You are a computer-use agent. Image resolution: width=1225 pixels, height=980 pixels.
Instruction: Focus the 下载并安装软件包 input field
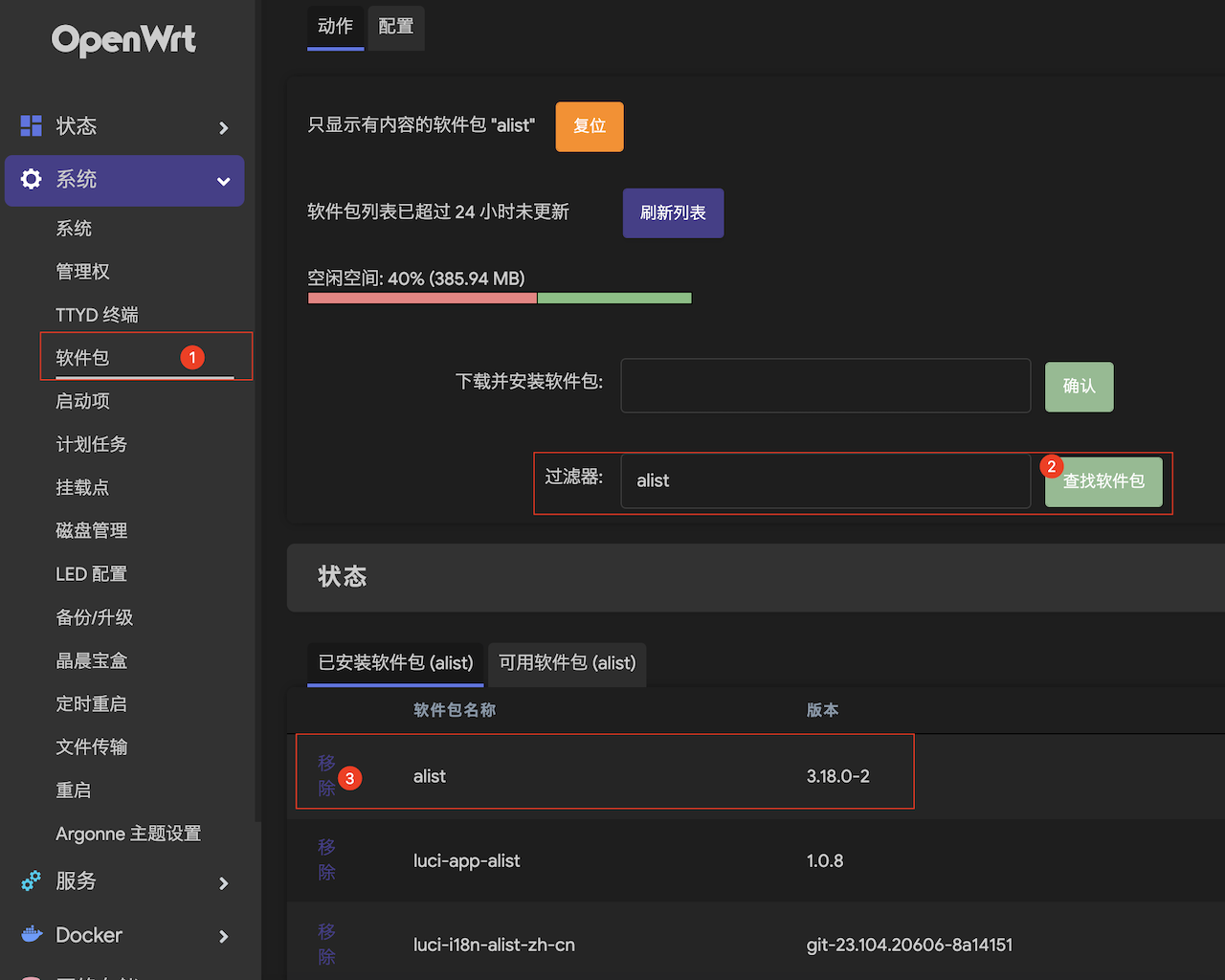[x=825, y=386]
